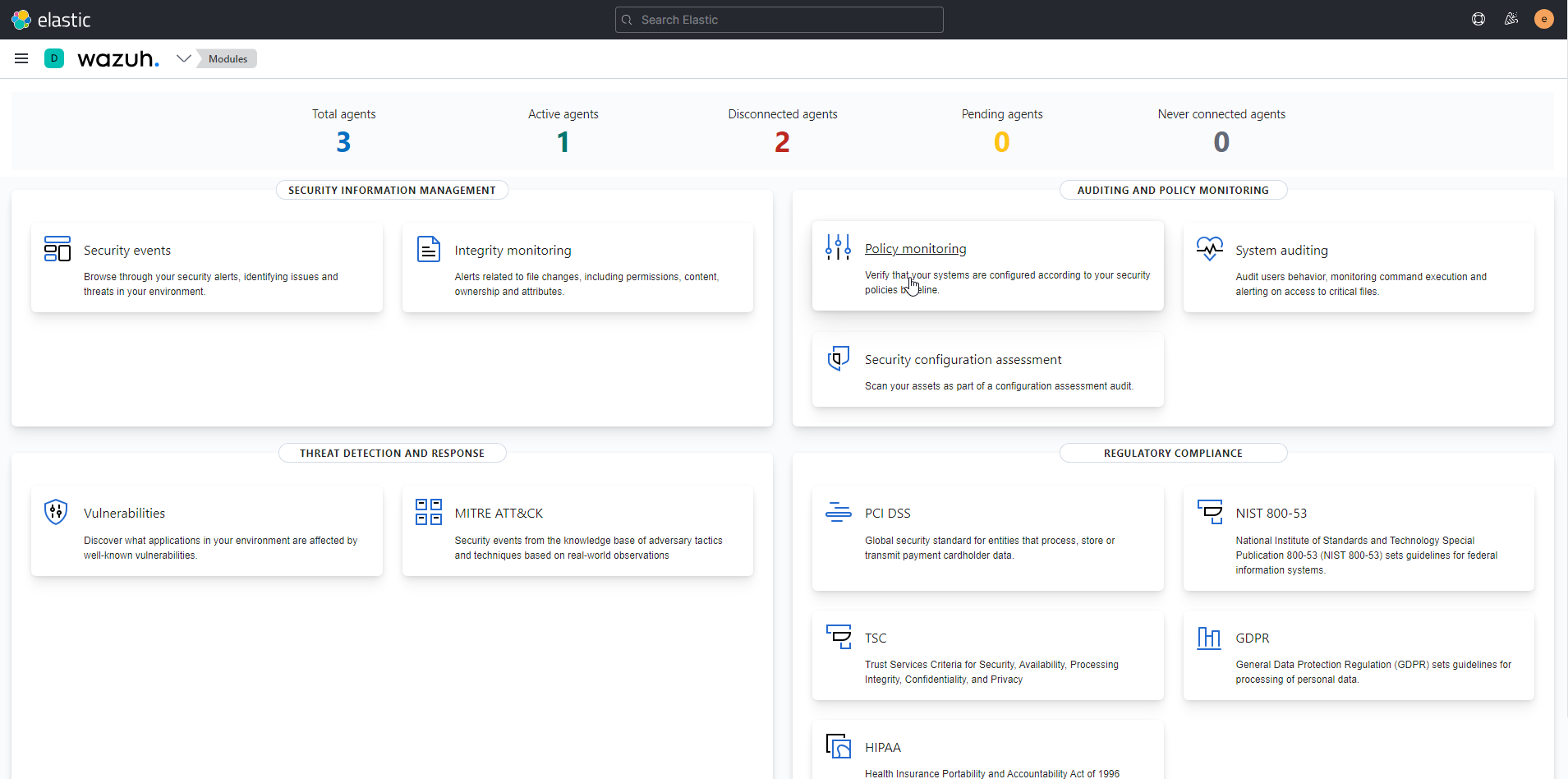Open the Elastic home logo
This screenshot has width=1568, height=779.
point(51,20)
